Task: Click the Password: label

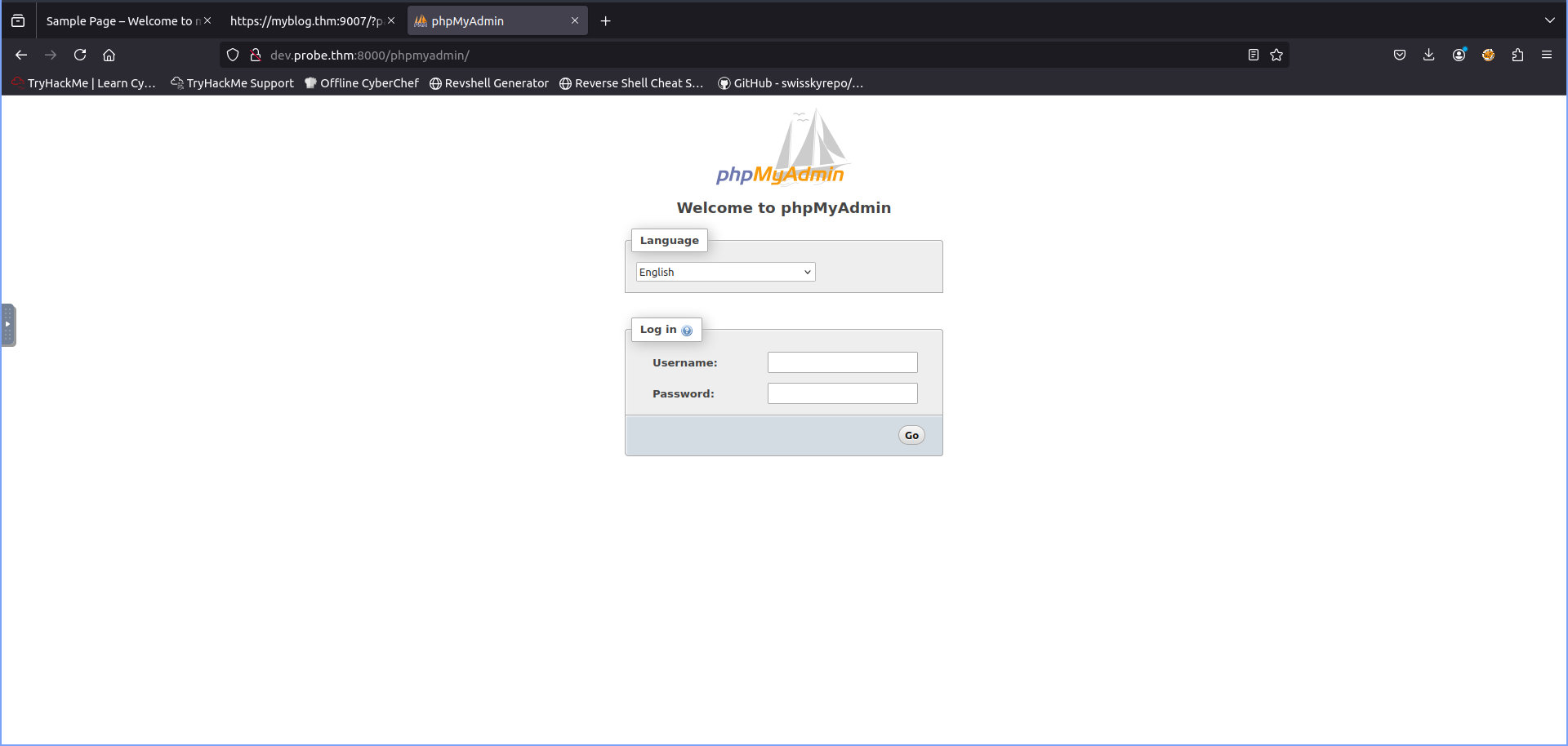Action: 684,393
